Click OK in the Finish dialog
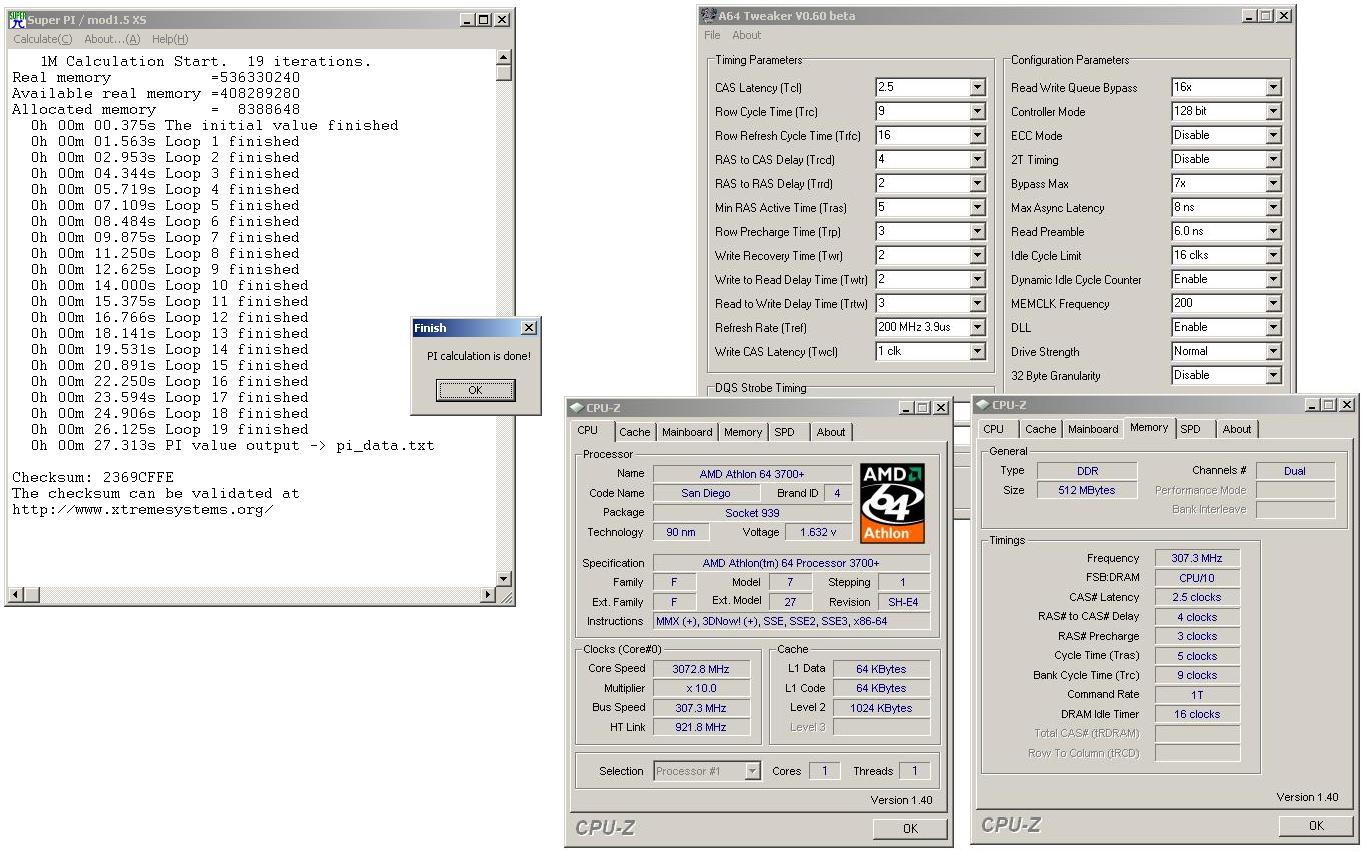Image resolution: width=1364 pixels, height=852 pixels. [475, 390]
